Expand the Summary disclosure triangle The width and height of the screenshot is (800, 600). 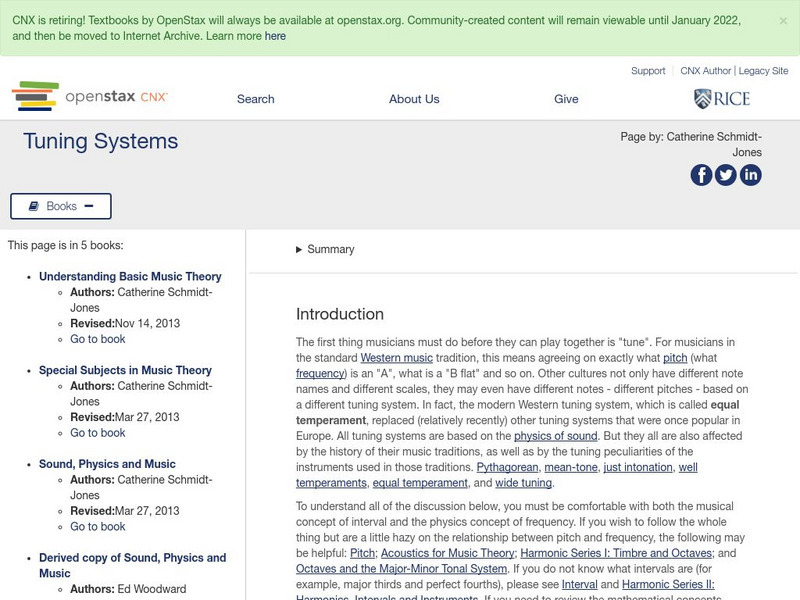tap(297, 249)
